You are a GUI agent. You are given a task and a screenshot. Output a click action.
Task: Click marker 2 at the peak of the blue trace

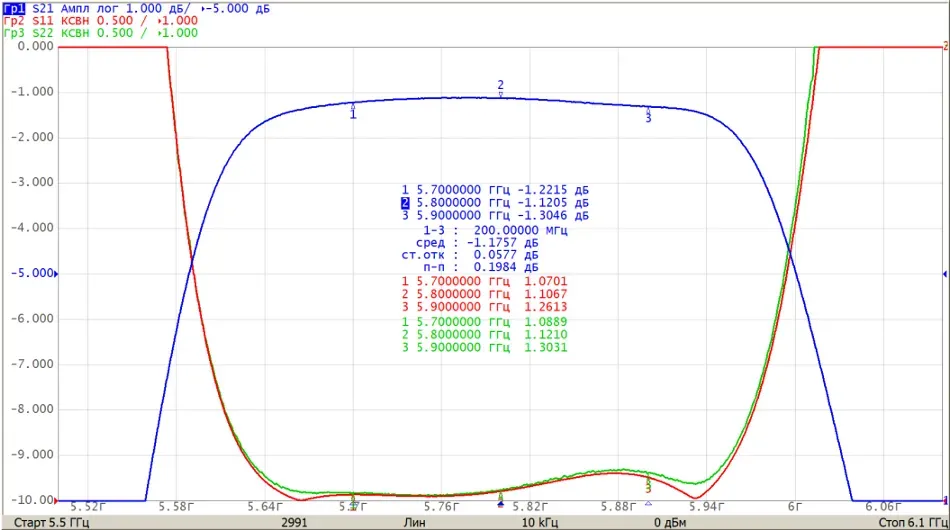500,88
